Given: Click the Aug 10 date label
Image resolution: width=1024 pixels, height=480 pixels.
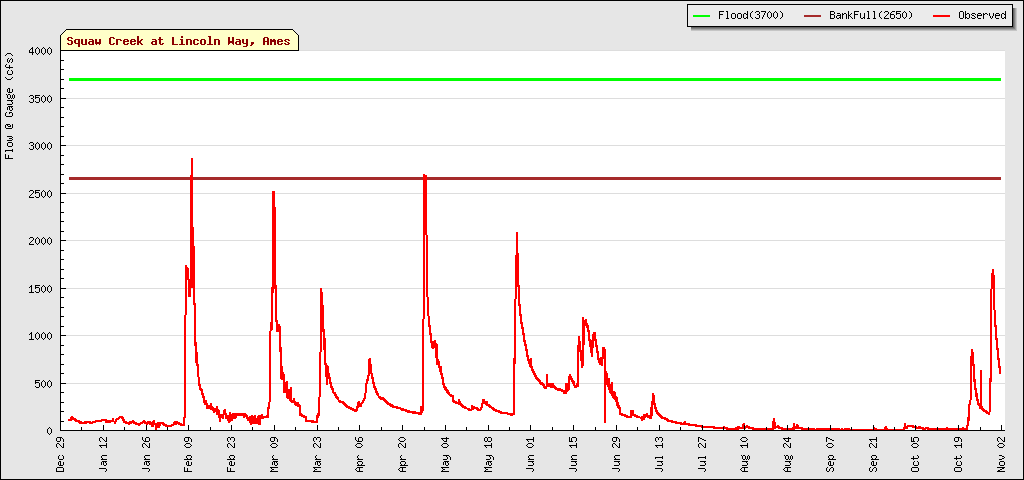Looking at the screenshot, I should point(745,455).
